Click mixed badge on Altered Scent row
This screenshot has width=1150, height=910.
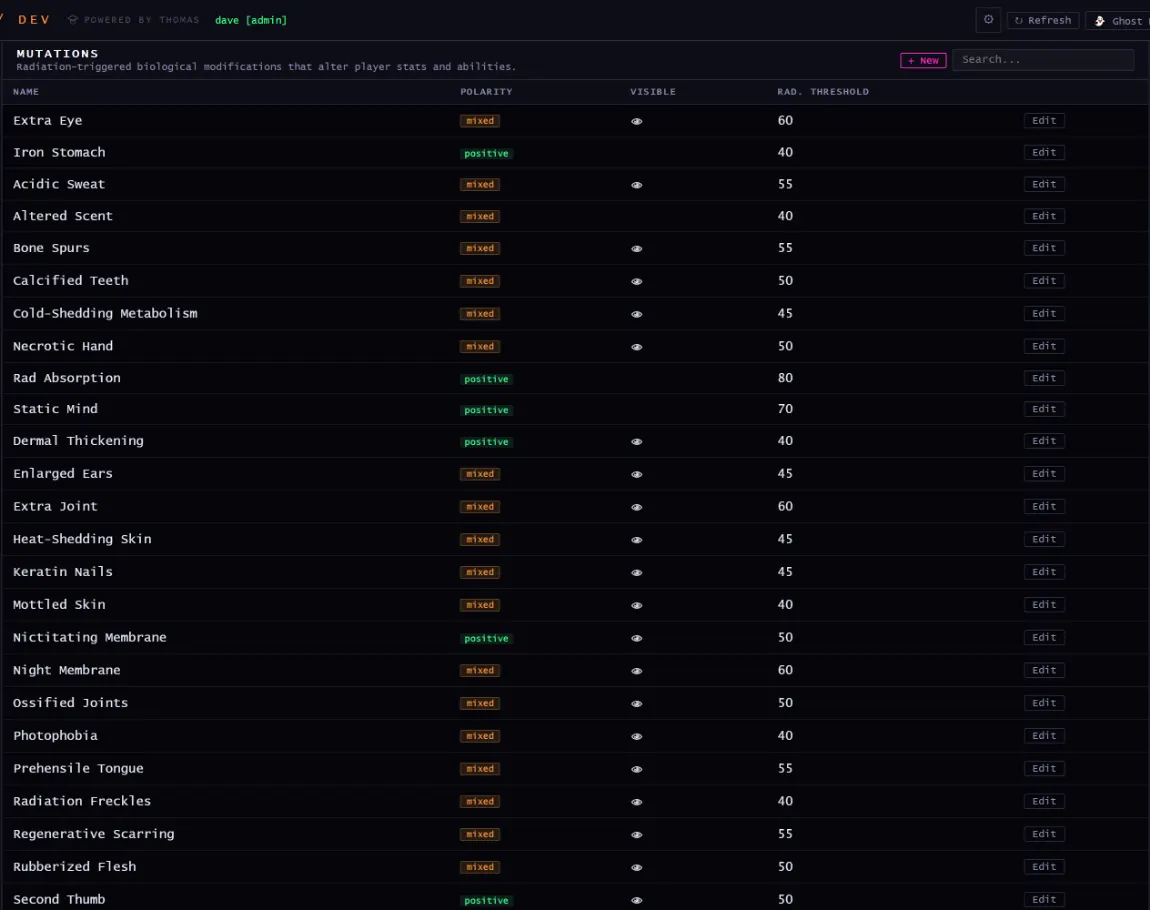point(480,216)
